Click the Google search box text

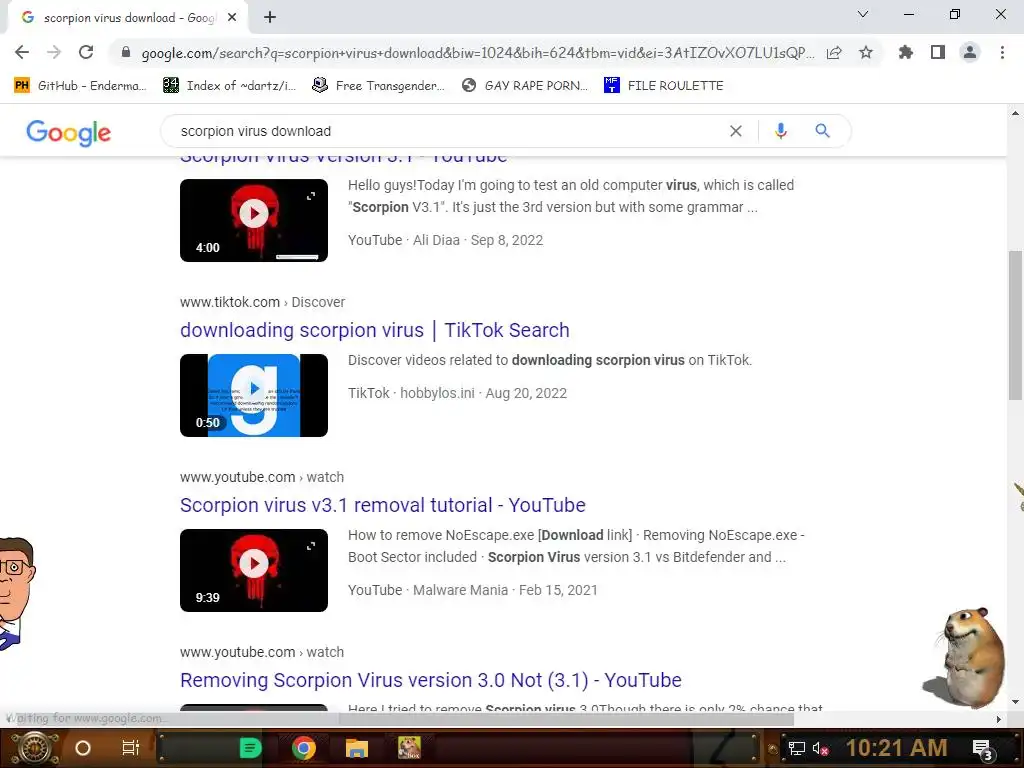tap(256, 131)
